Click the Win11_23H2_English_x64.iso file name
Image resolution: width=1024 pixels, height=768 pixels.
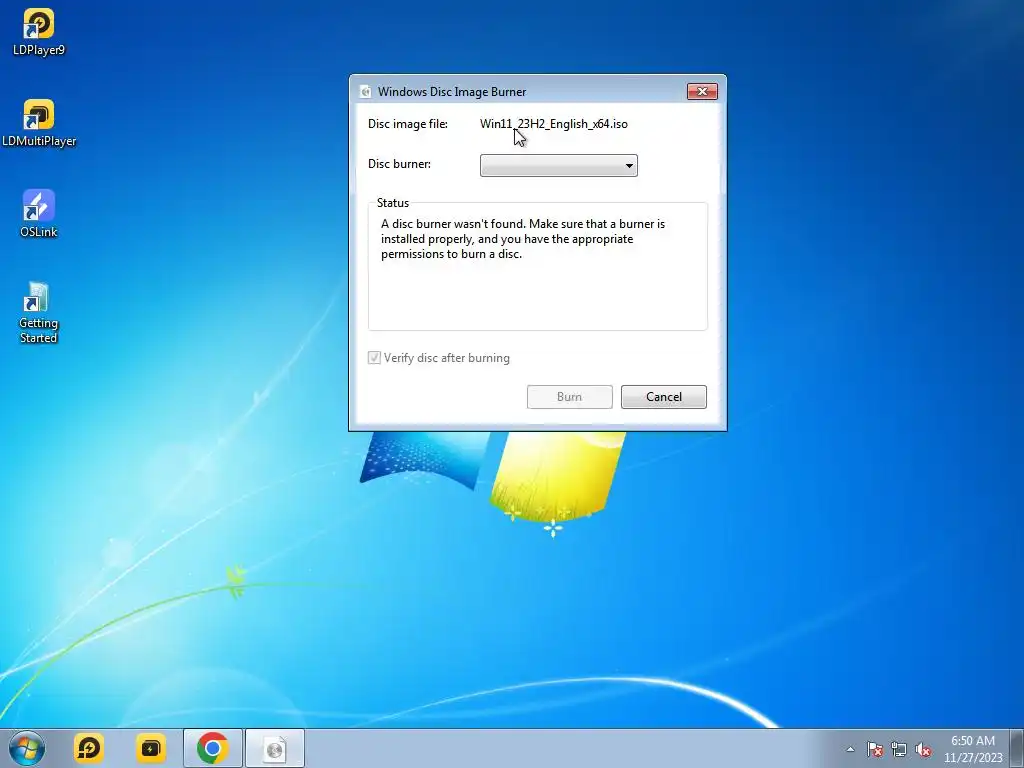(554, 123)
